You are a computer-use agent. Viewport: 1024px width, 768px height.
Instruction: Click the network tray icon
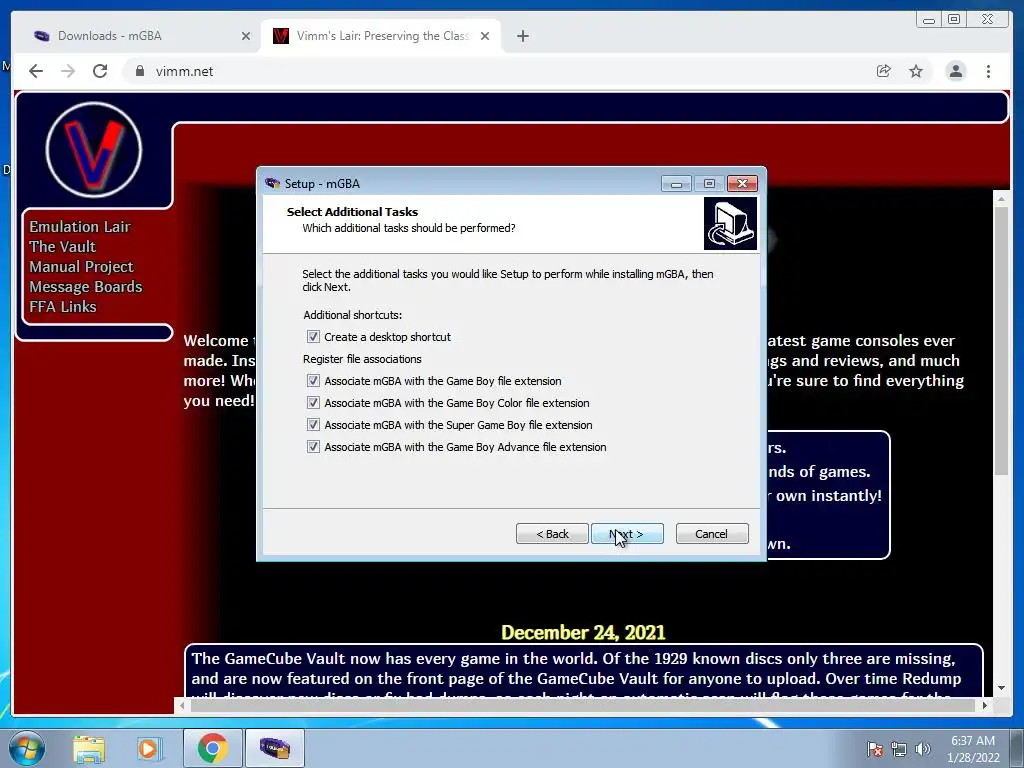pyautogui.click(x=899, y=749)
